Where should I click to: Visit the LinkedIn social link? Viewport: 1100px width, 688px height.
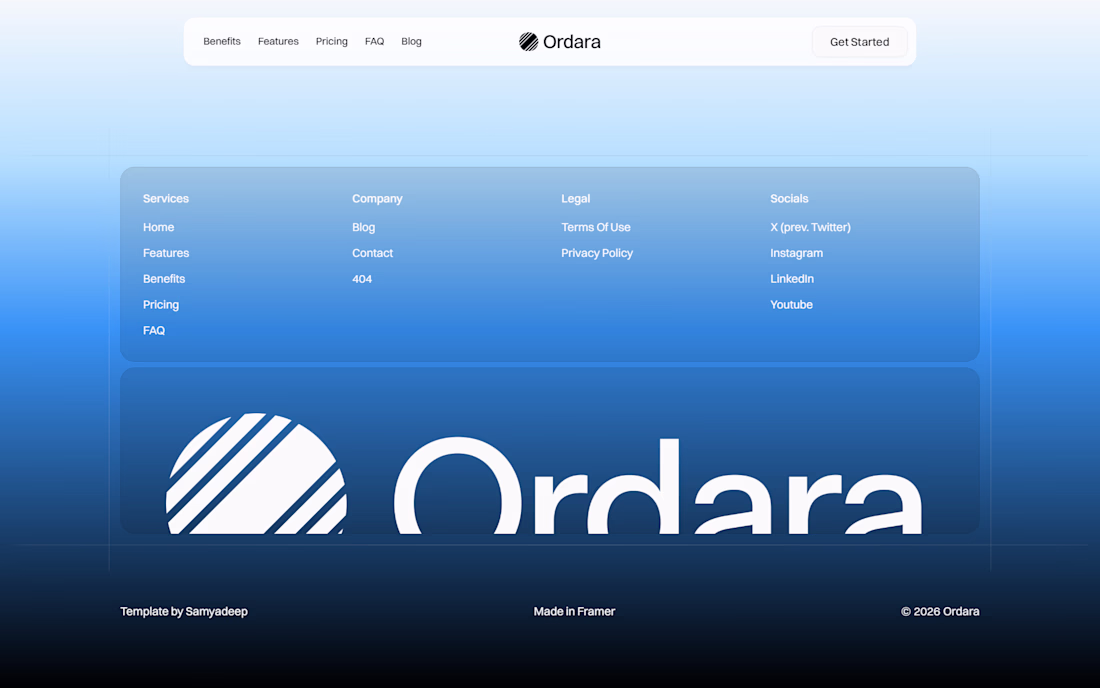click(x=791, y=279)
